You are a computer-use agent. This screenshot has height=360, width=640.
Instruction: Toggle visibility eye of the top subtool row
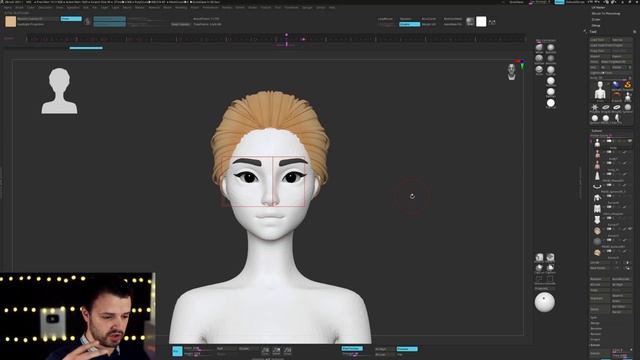tap(630, 141)
